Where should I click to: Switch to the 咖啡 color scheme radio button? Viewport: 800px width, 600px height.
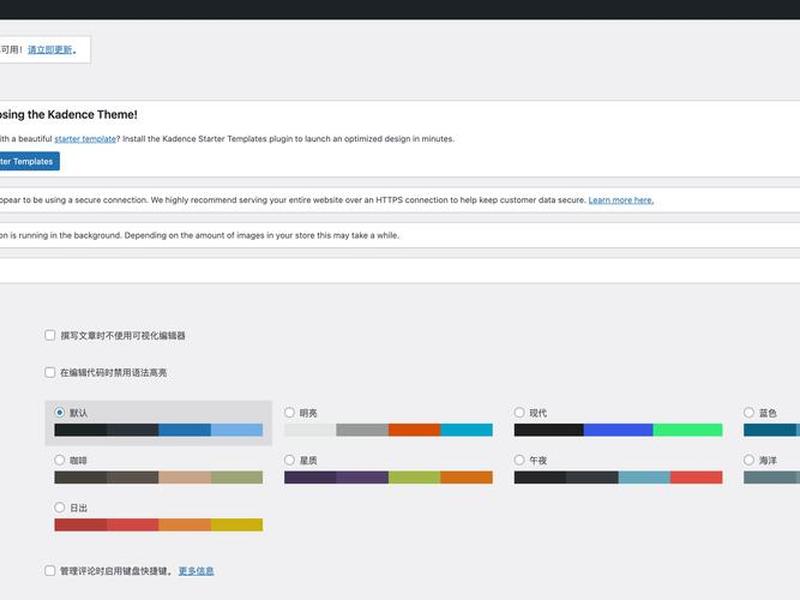coord(60,460)
